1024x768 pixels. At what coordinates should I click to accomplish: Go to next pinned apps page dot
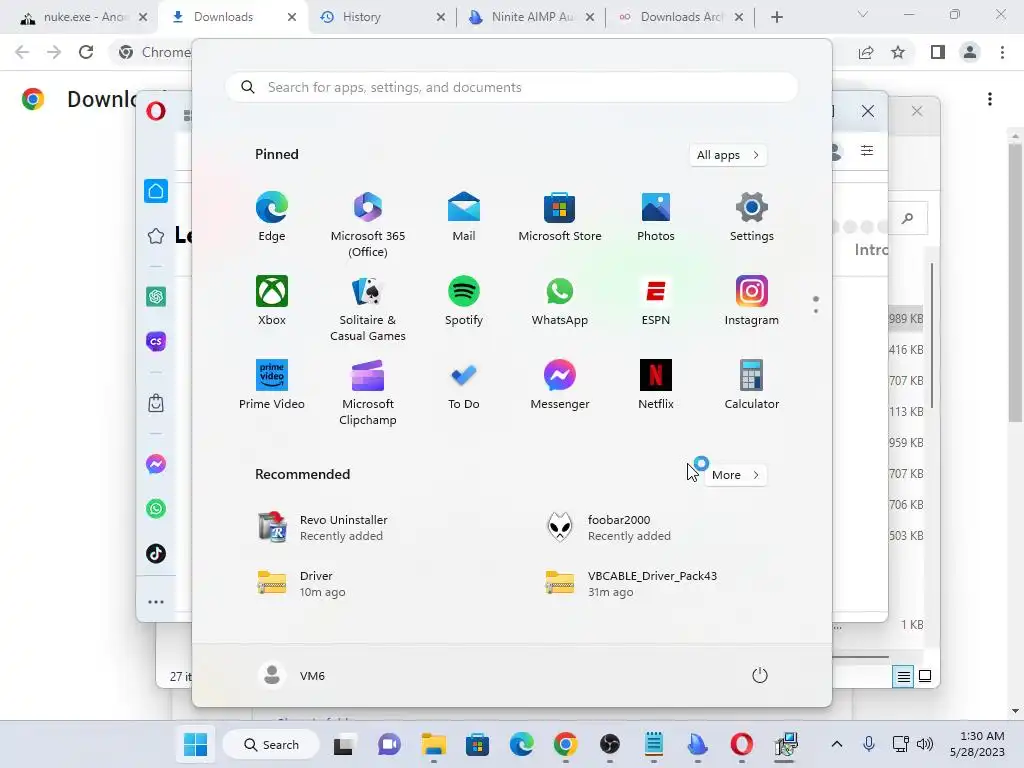[x=816, y=311]
